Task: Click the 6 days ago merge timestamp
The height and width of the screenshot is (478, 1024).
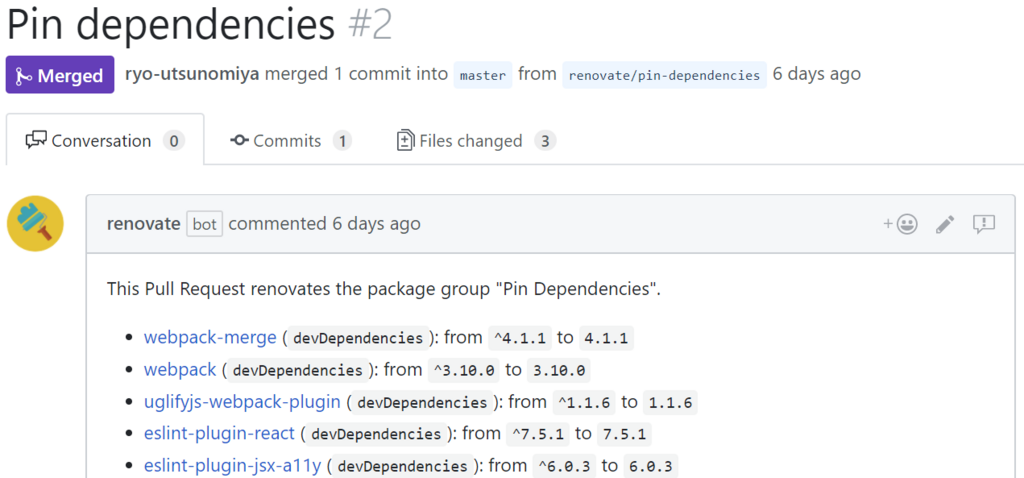Action: tap(816, 74)
